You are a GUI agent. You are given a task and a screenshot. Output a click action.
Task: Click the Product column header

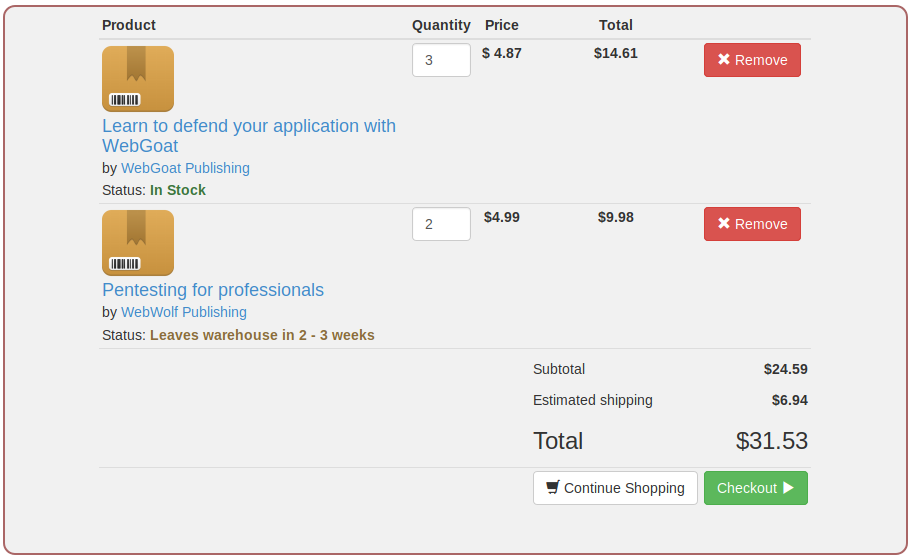pyautogui.click(x=129, y=25)
